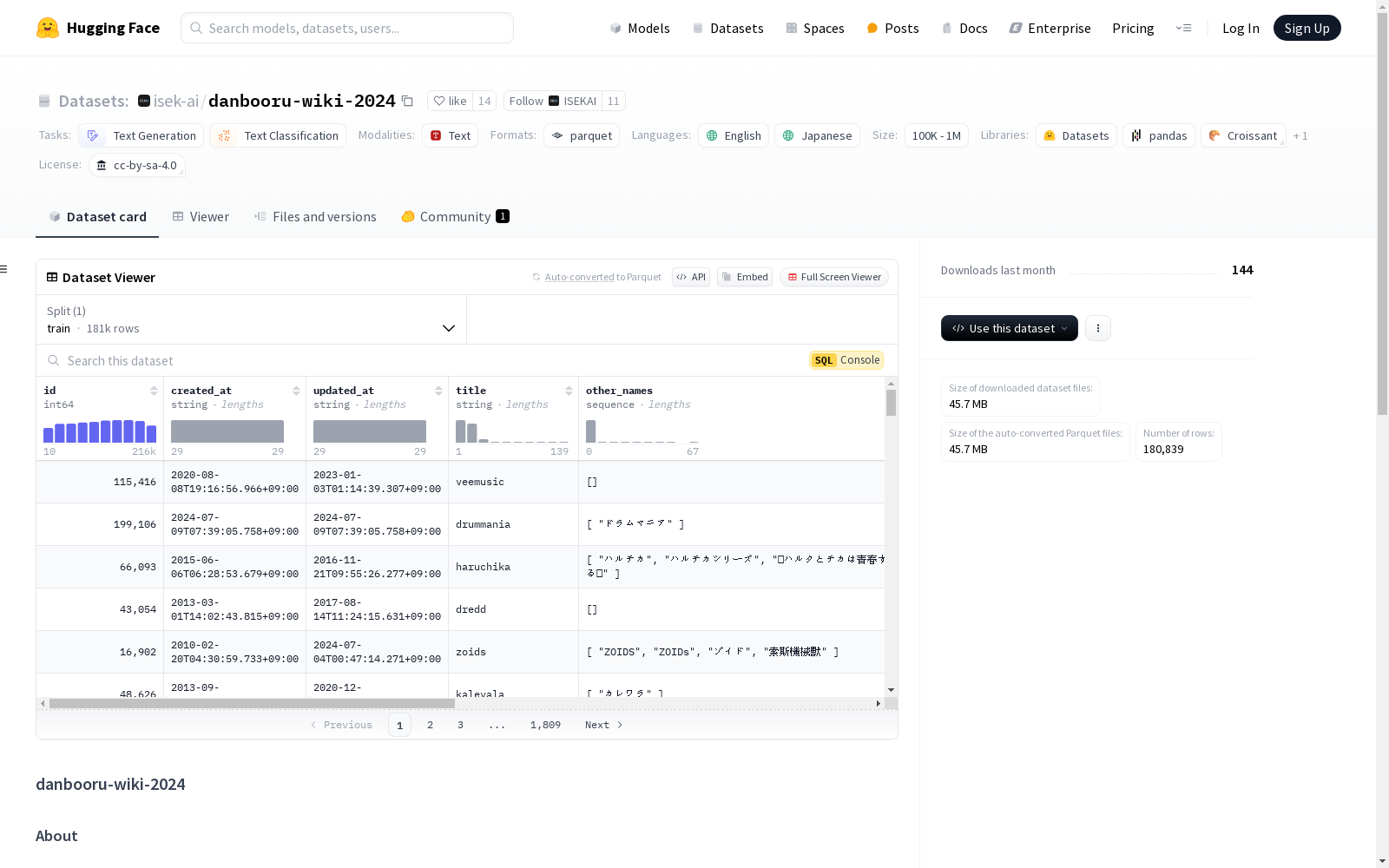Click the table's vertical scrollbar thumb
This screenshot has height=868, width=1389.
(x=891, y=403)
